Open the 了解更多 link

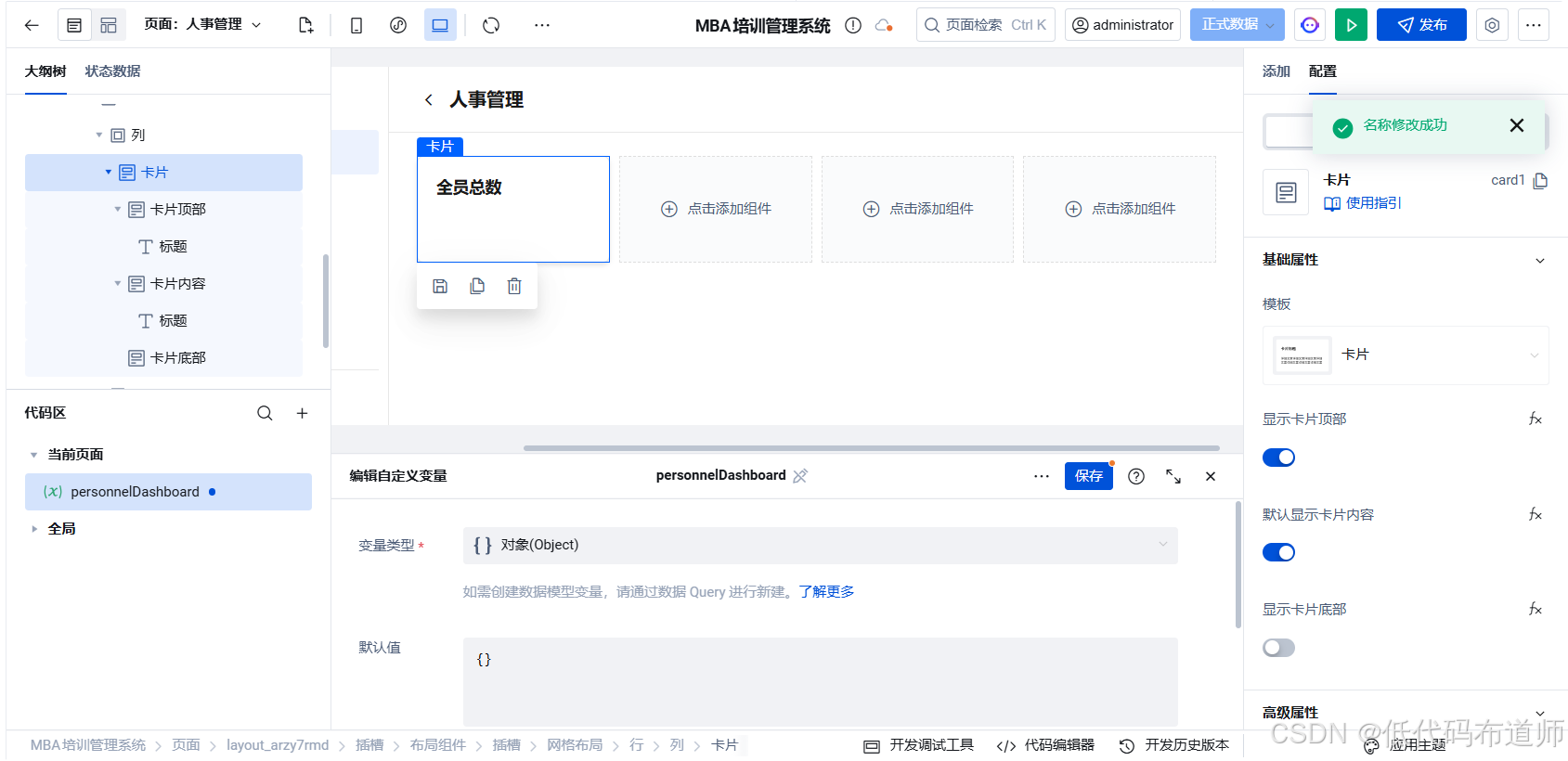826,592
